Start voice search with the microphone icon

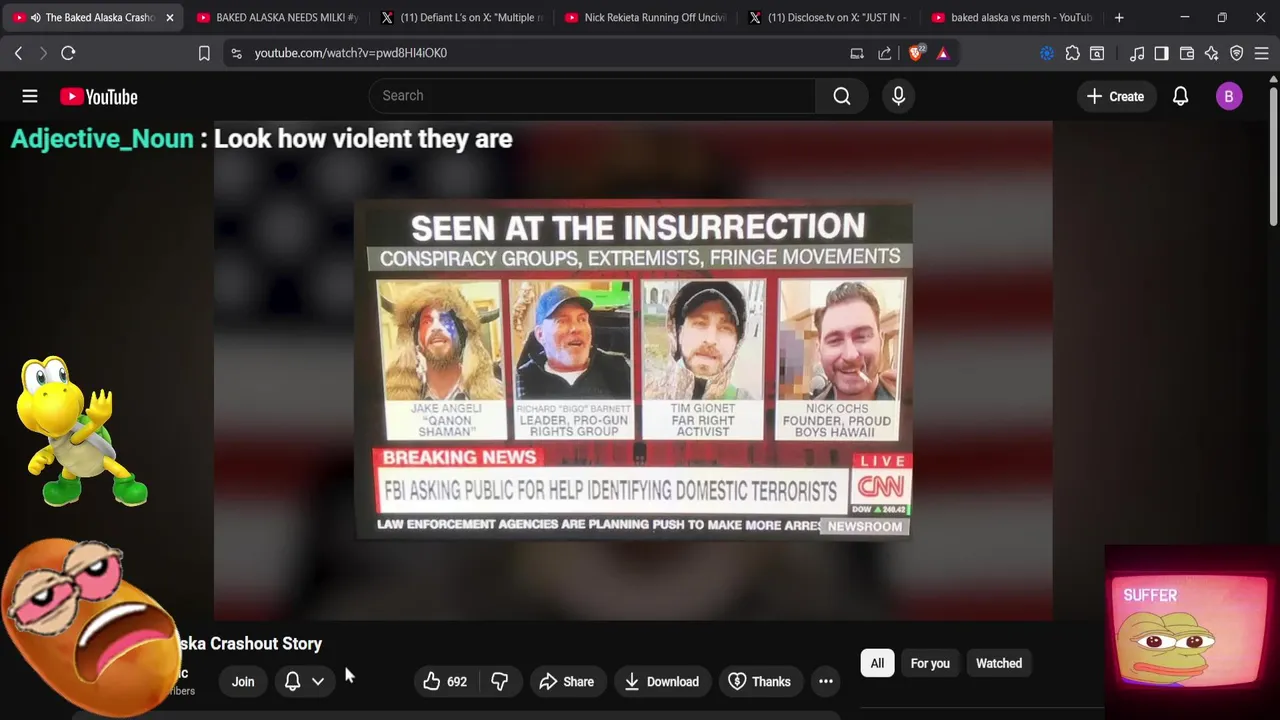(898, 96)
